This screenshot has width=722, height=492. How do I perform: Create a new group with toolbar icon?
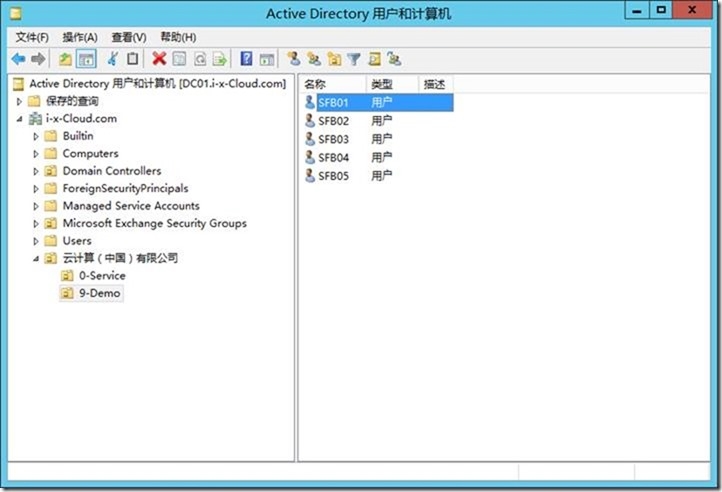(x=314, y=59)
